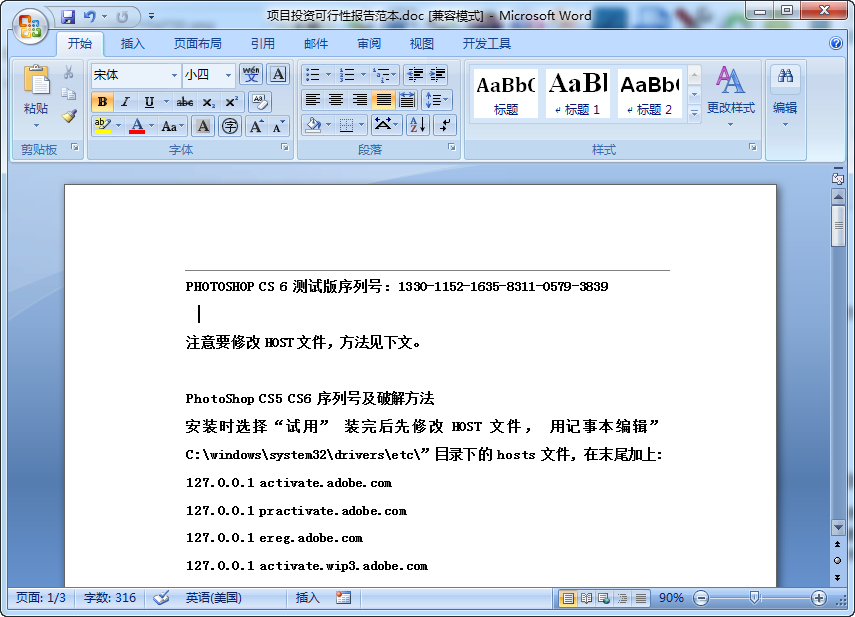Click the vertical scrollbar down arrow

838,527
